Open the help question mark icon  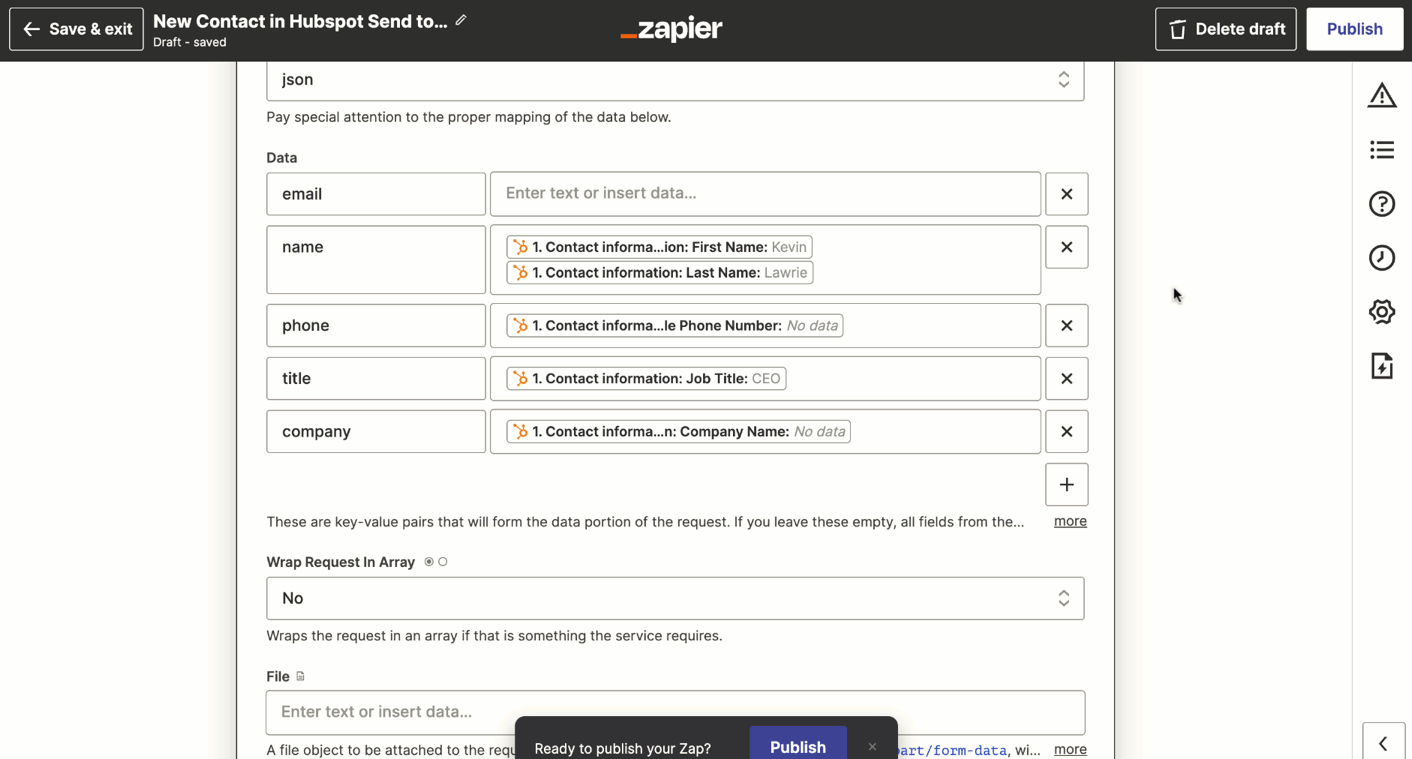coord(1382,204)
